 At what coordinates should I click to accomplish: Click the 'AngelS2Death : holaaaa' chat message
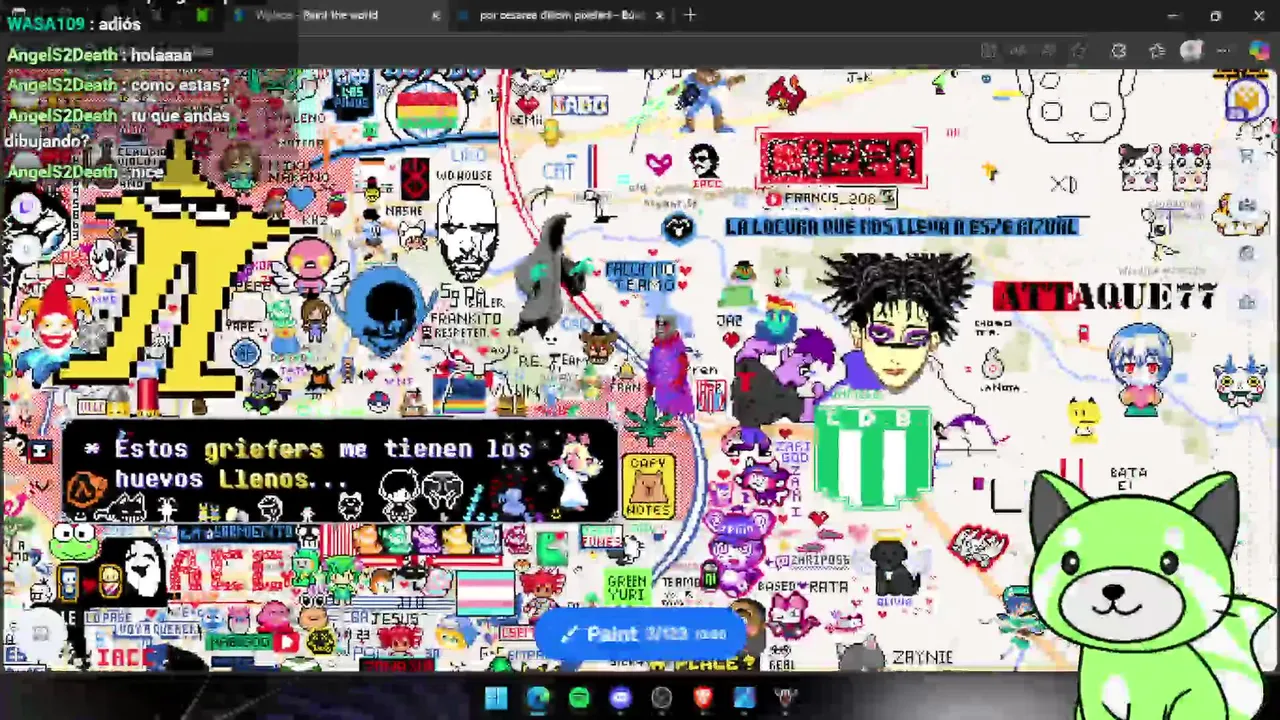pyautogui.click(x=99, y=55)
